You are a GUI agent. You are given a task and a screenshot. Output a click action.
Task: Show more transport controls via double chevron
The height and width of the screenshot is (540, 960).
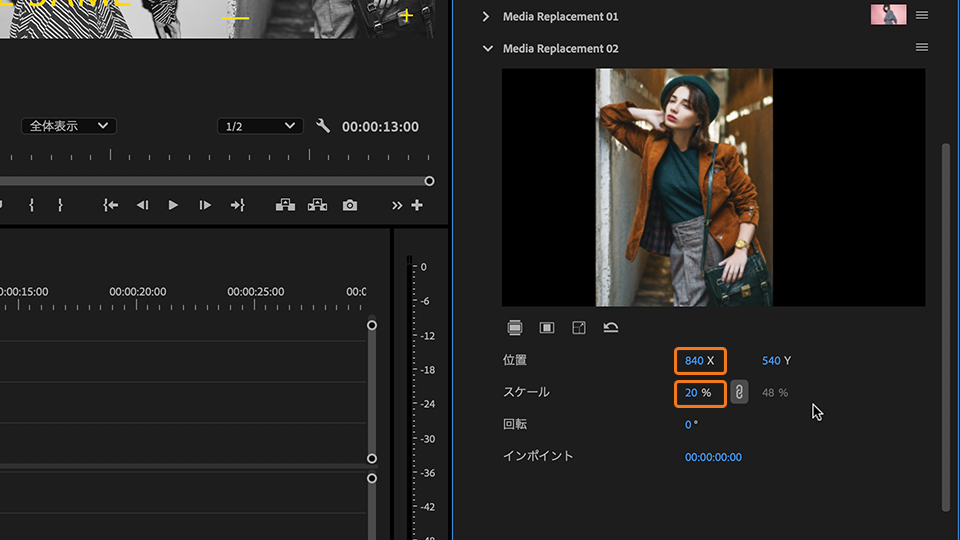click(397, 206)
